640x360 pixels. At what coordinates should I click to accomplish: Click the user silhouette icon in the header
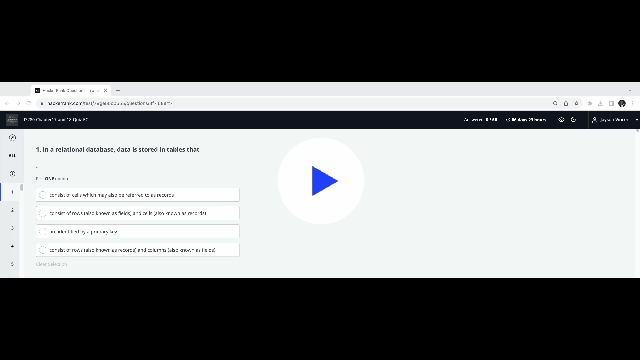pyautogui.click(x=594, y=120)
